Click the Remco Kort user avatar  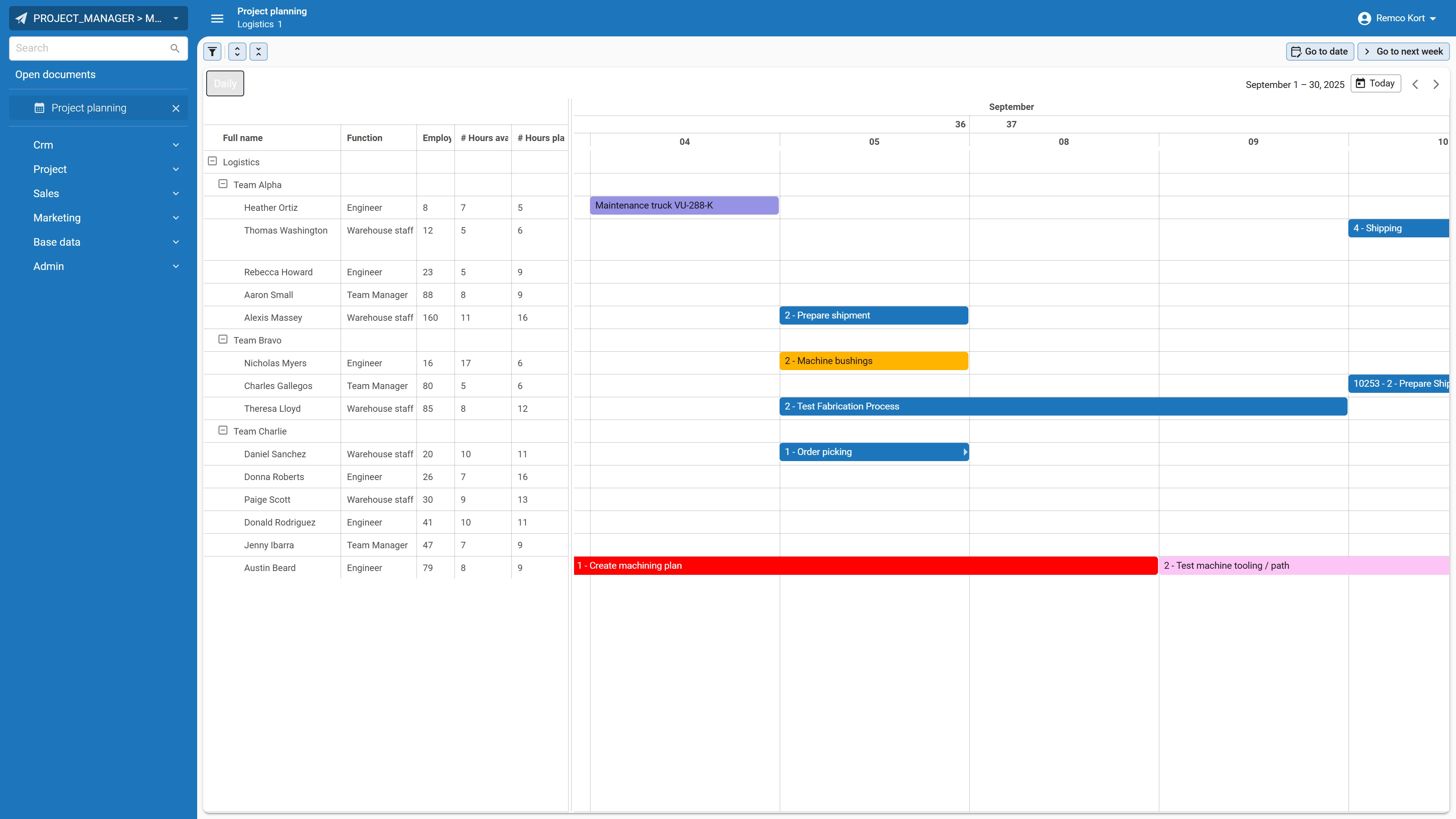[x=1364, y=18]
